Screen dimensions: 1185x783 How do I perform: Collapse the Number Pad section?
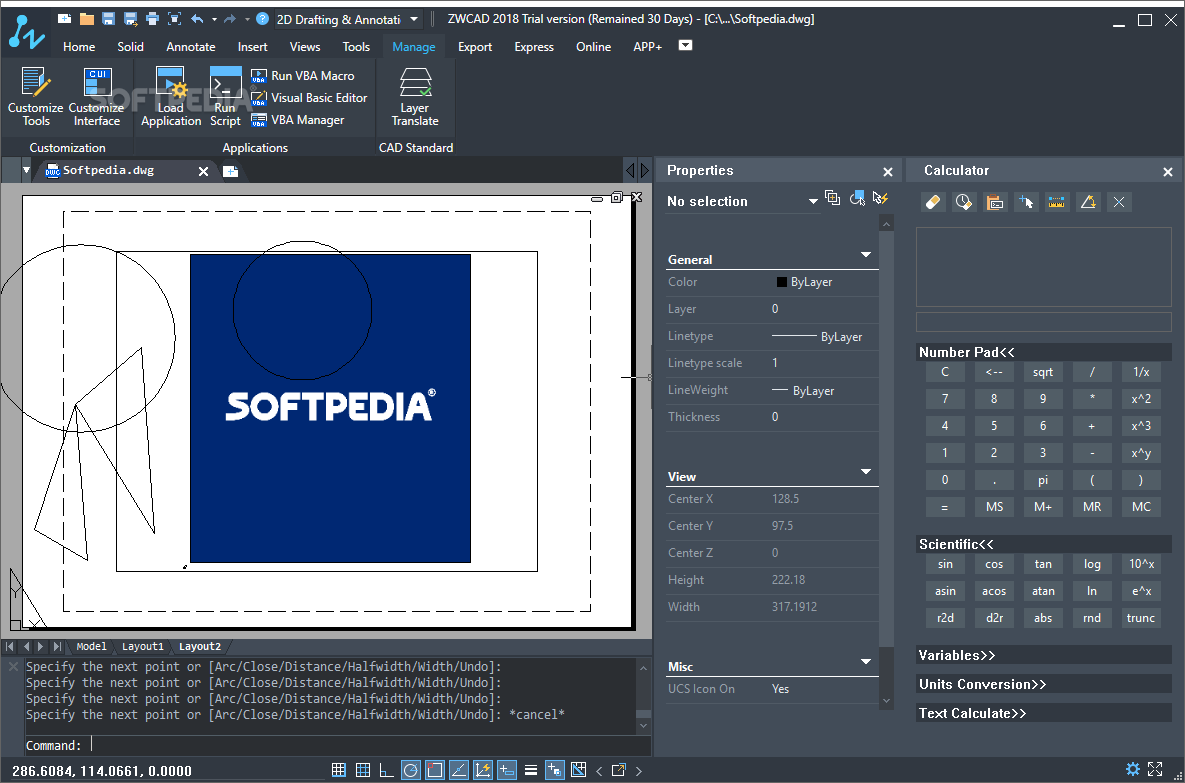1044,352
